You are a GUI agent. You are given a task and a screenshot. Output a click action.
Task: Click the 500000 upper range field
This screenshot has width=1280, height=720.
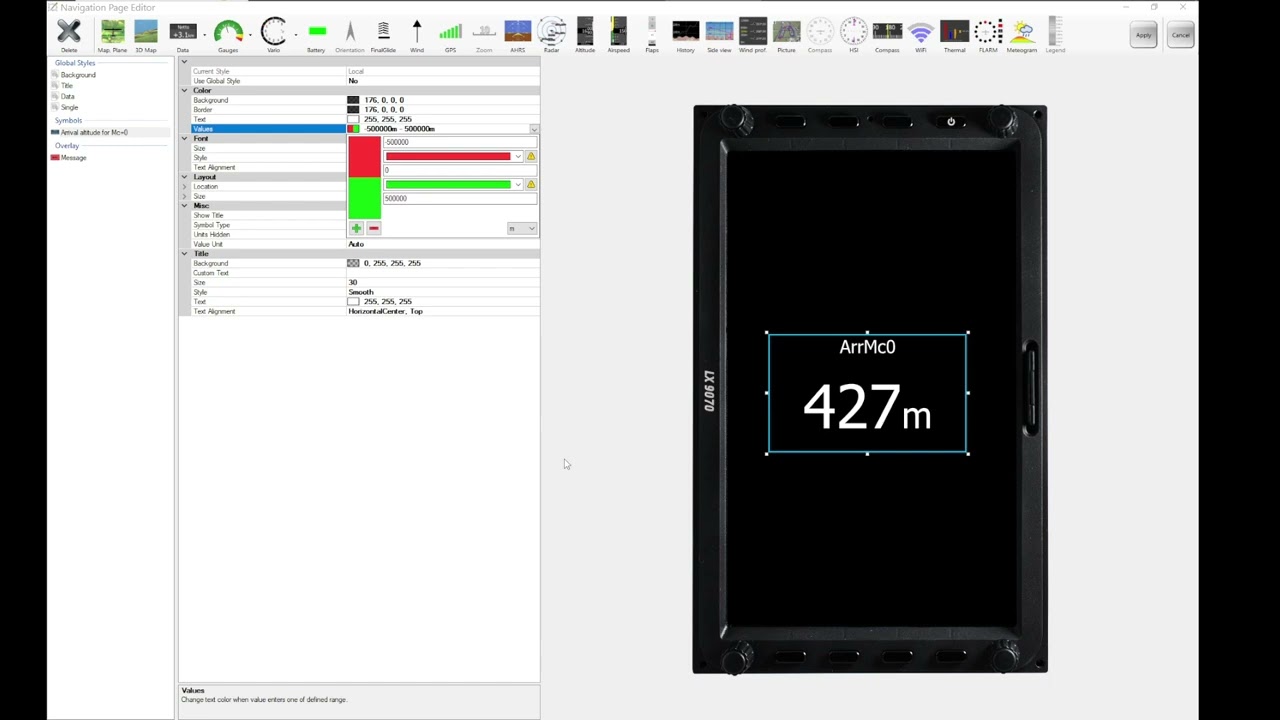460,198
